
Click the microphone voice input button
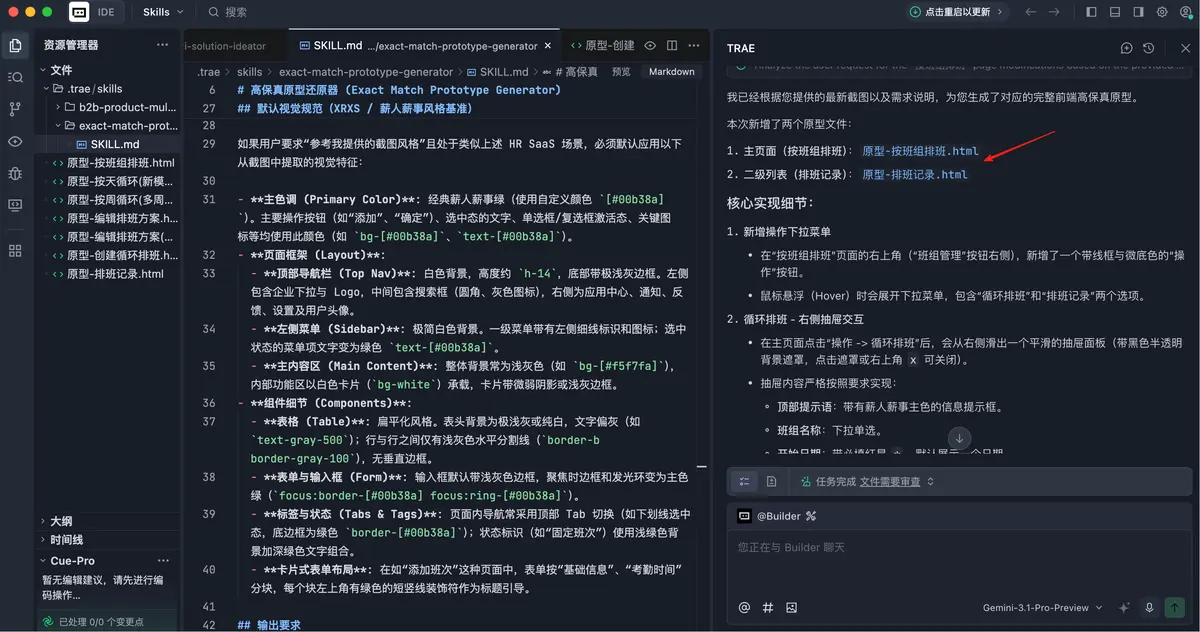point(1149,607)
